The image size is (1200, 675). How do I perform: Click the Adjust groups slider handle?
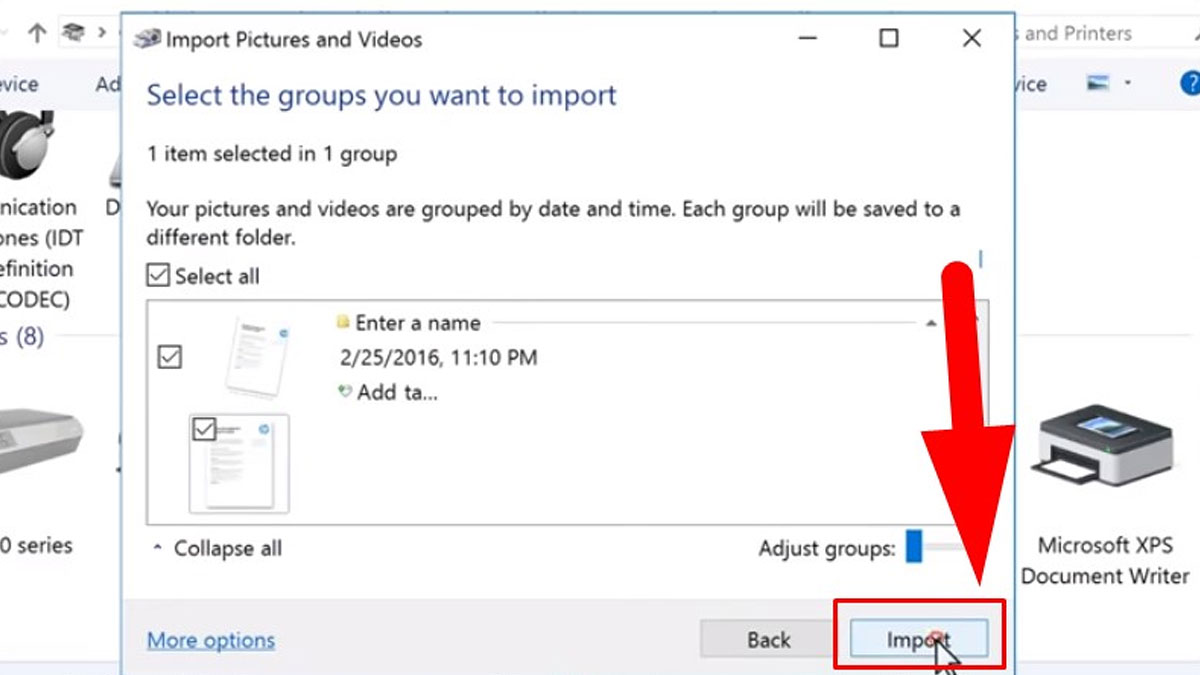(x=913, y=548)
